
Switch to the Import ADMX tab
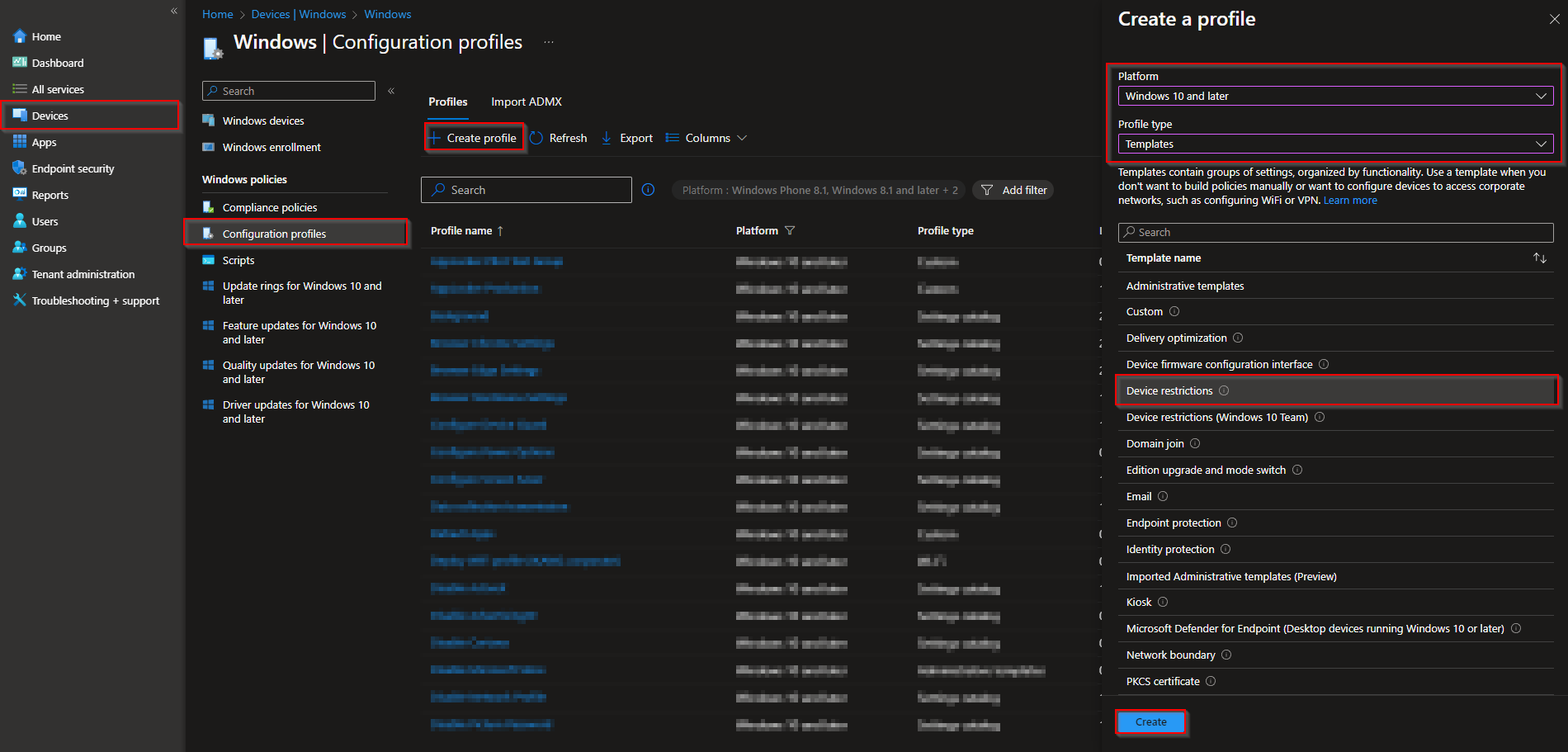tap(526, 101)
